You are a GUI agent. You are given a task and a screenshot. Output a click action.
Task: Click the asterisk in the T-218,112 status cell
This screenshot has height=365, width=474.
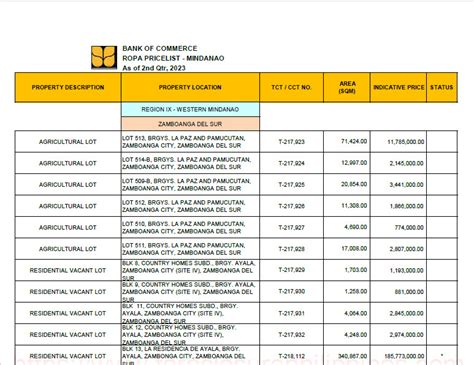click(x=442, y=355)
